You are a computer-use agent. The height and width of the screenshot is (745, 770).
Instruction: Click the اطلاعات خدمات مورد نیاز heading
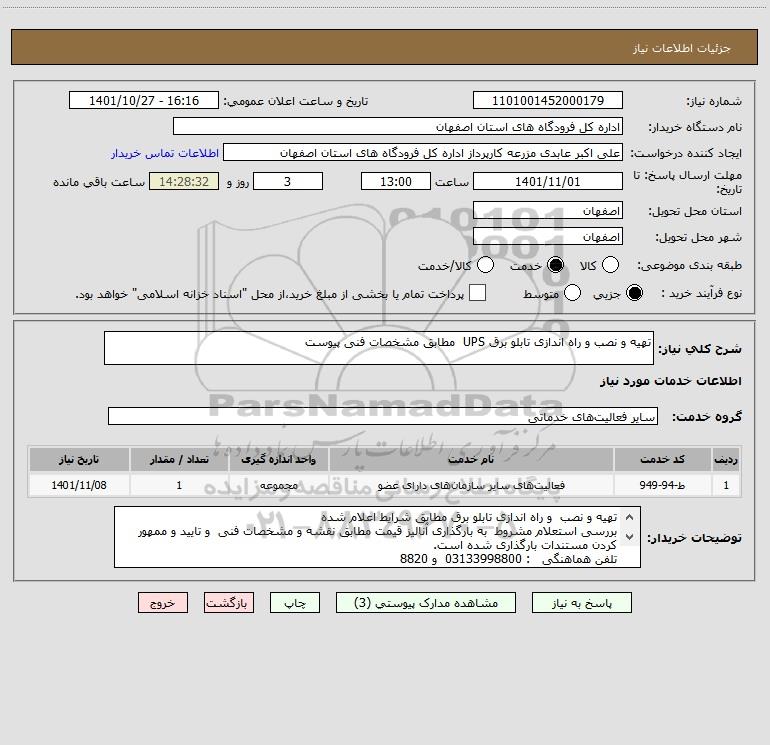coord(670,381)
